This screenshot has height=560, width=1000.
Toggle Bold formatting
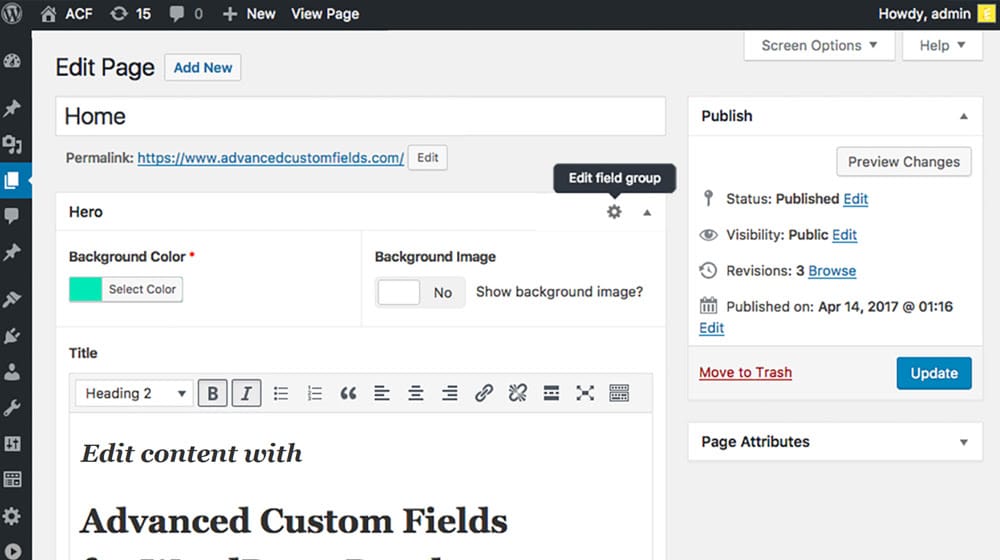212,393
